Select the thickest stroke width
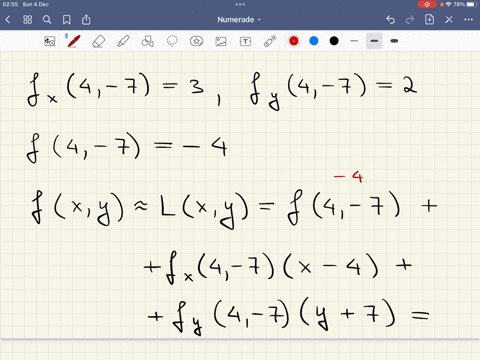Screen dimensions: 480x360 pos(394,41)
